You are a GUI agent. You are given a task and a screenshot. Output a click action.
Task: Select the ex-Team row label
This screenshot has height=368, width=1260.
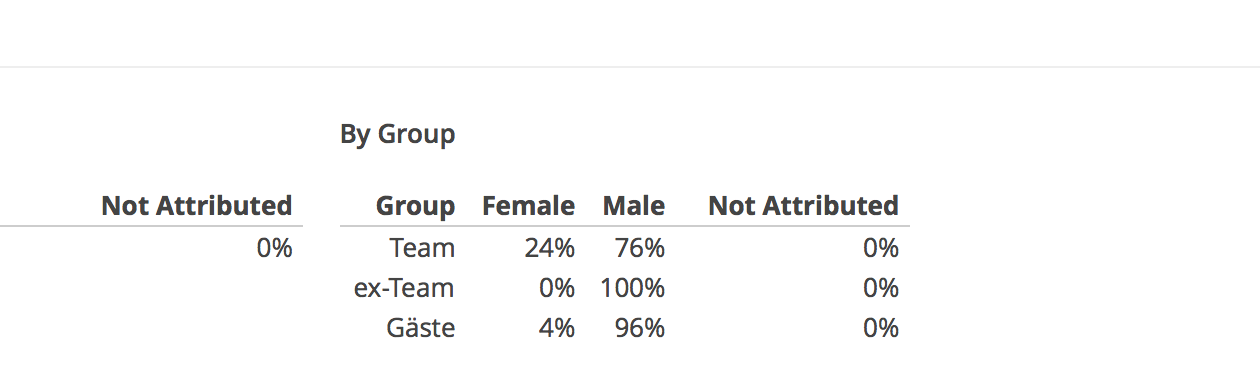point(404,288)
